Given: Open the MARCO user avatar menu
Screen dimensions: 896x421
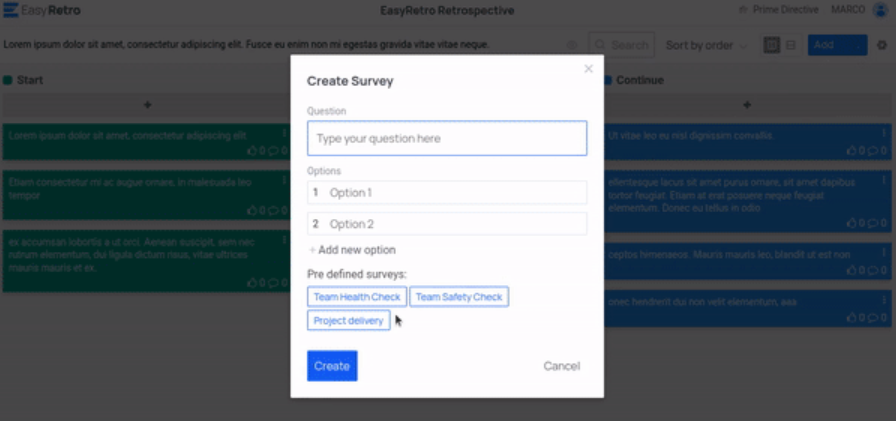Looking at the screenshot, I should point(880,10).
